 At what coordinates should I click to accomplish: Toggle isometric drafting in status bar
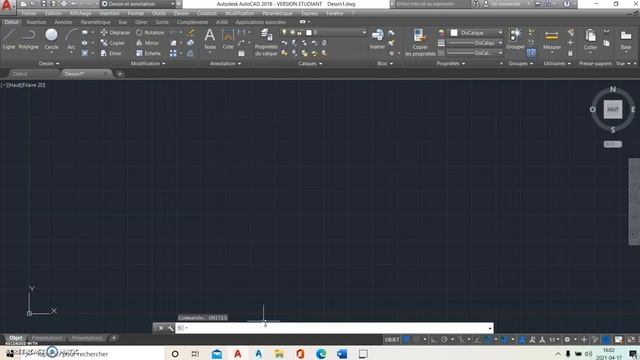pyautogui.click(x=461, y=340)
